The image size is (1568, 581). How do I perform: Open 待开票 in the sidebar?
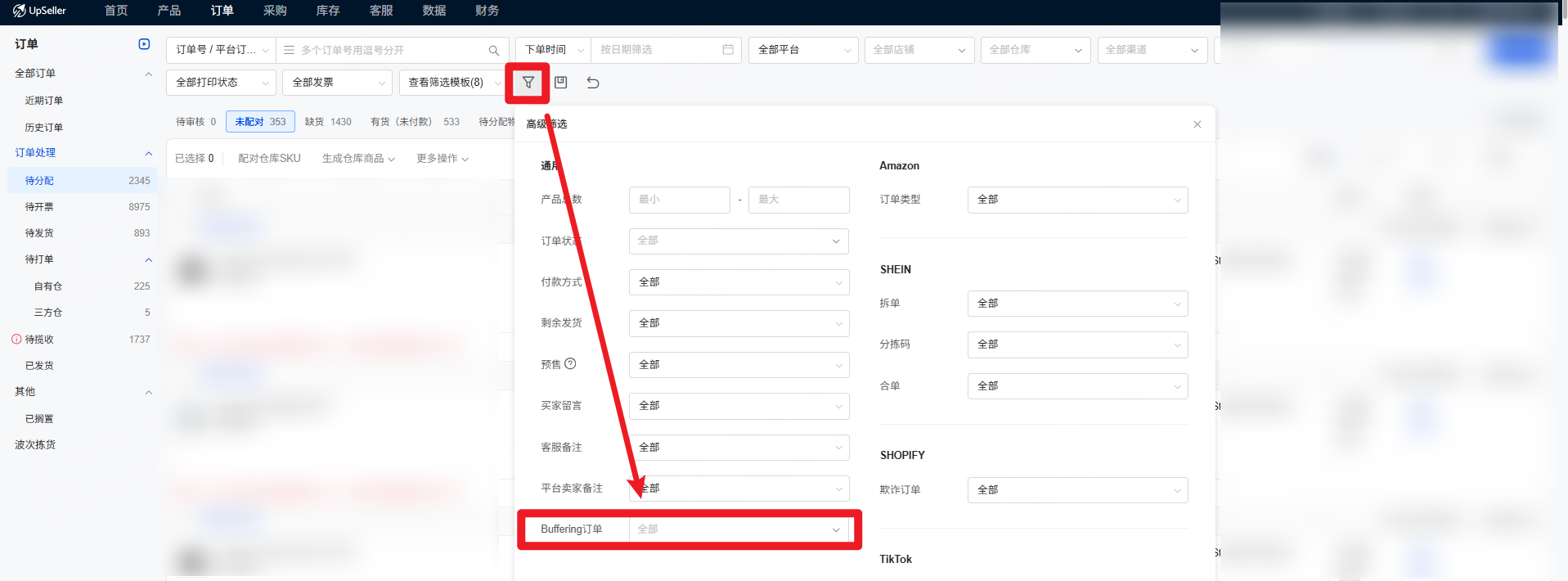(x=39, y=207)
